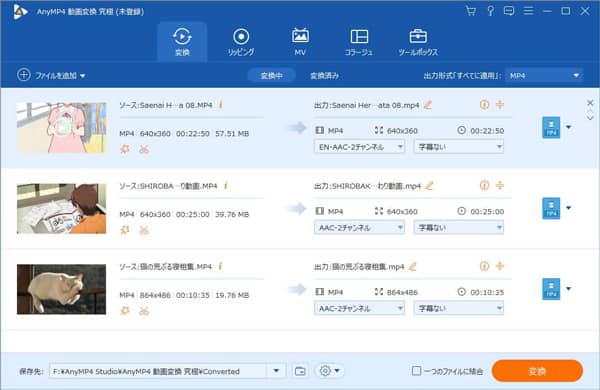The height and width of the screenshot is (390, 600).
Task: Open the MV tab
Action: point(300,42)
